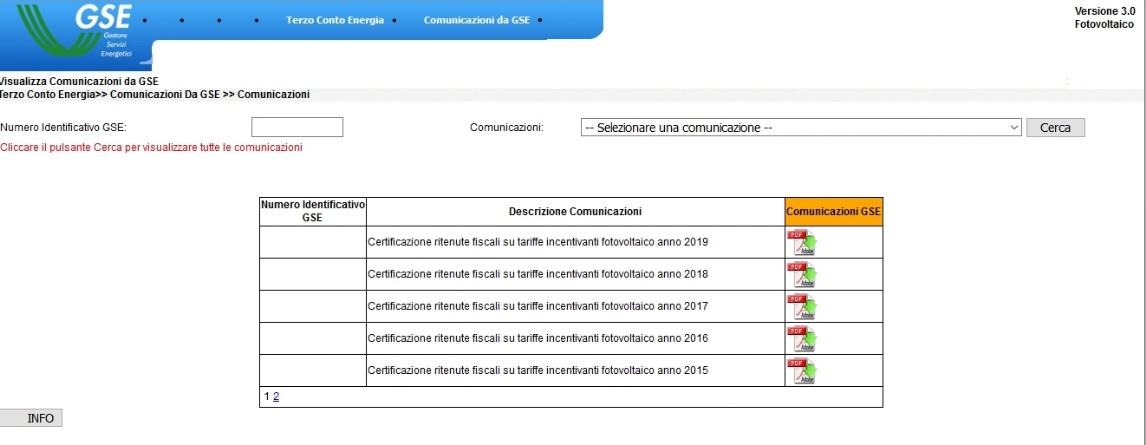Image resolution: width=1146 pixels, height=445 pixels.
Task: Click the breadcrumb Terzo Conto Energia>> Comunicazioni text
Action: [154, 95]
